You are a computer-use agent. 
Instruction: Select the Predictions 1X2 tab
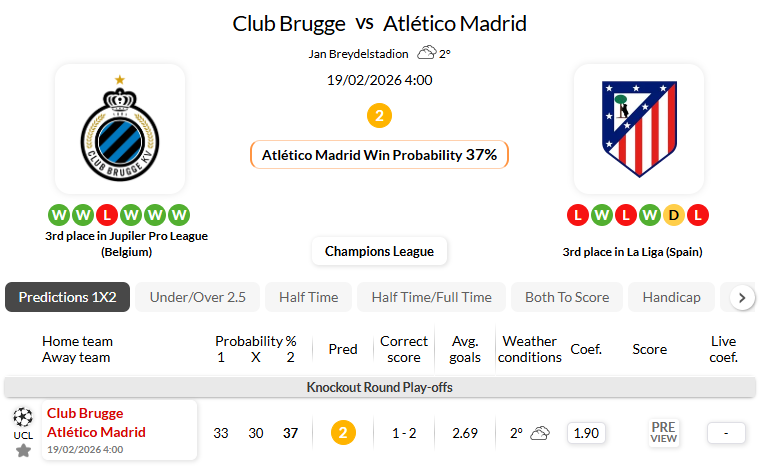tap(67, 297)
